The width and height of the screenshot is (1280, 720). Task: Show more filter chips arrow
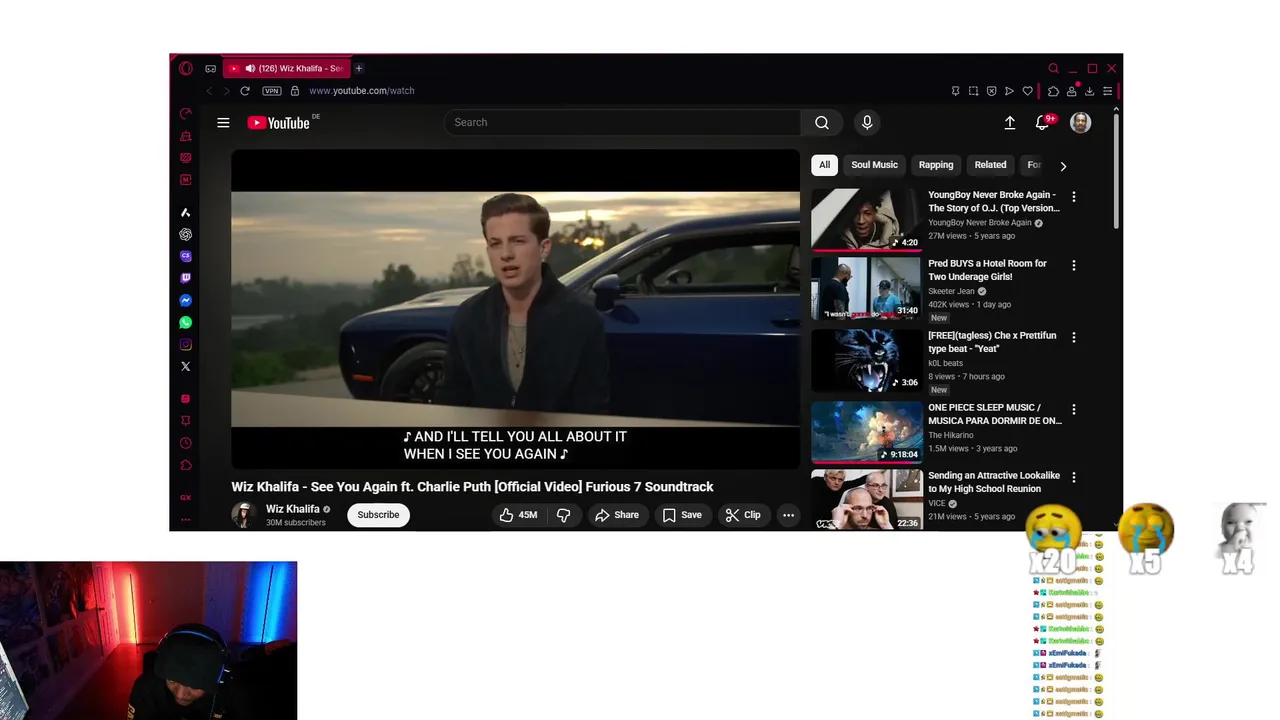1063,166
